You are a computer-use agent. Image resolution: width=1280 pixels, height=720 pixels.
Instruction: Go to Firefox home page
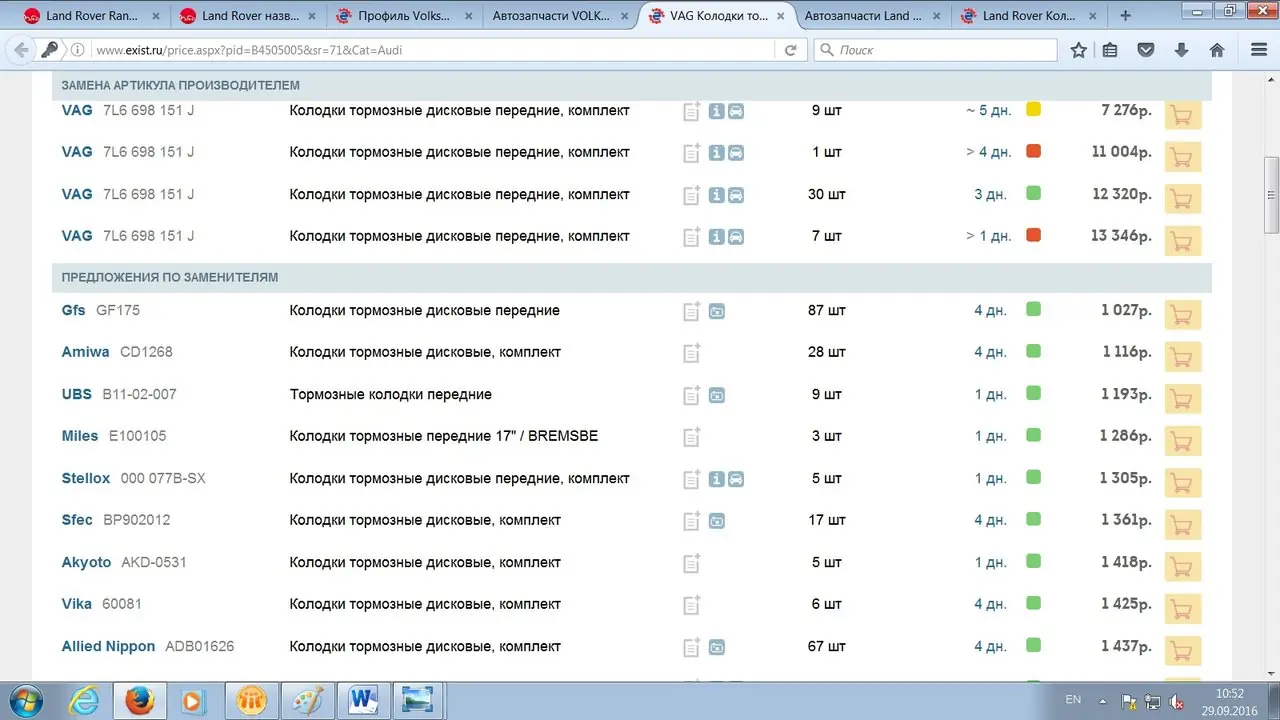pos(1217,50)
